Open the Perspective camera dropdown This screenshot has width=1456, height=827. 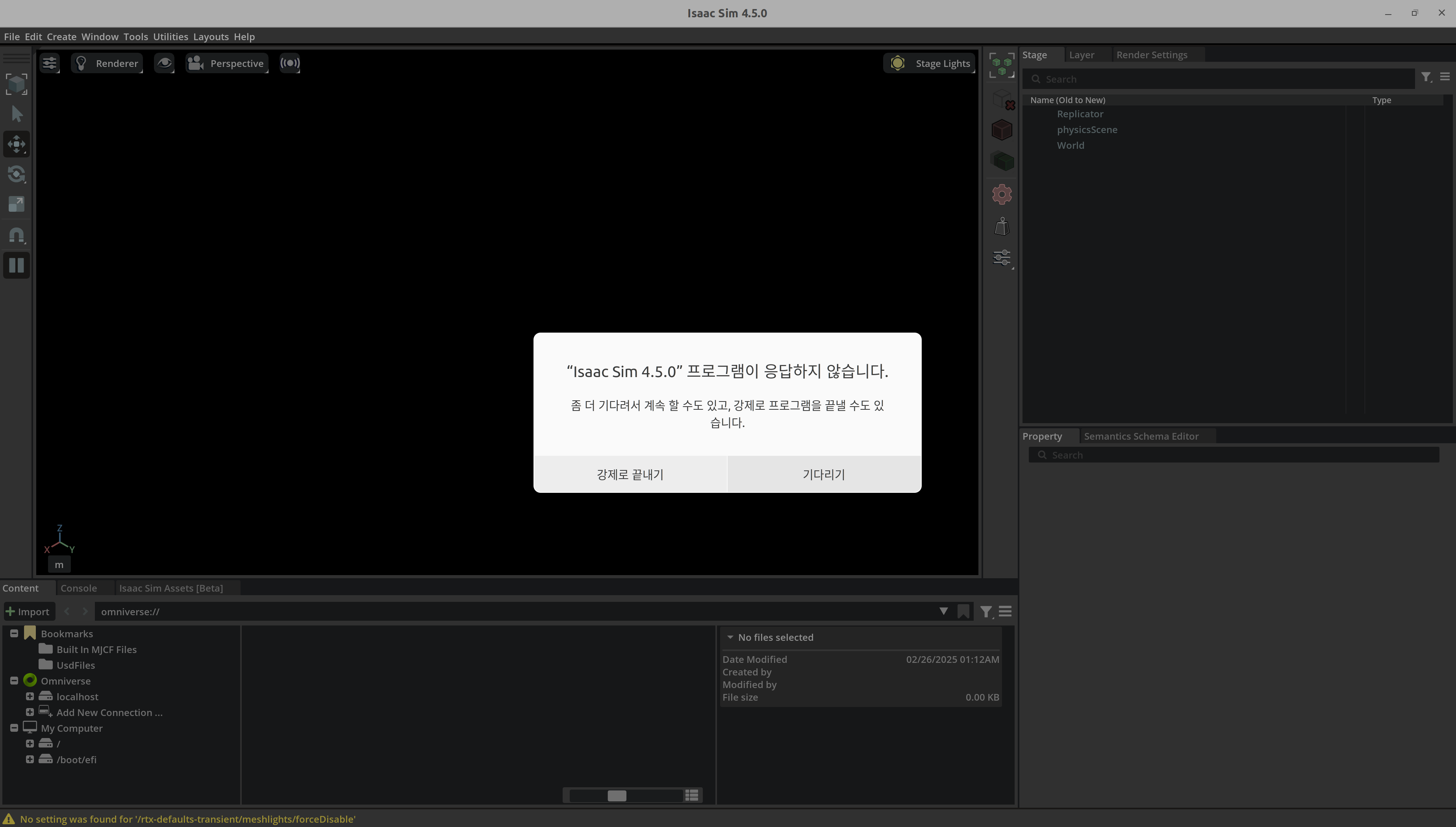tap(227, 63)
